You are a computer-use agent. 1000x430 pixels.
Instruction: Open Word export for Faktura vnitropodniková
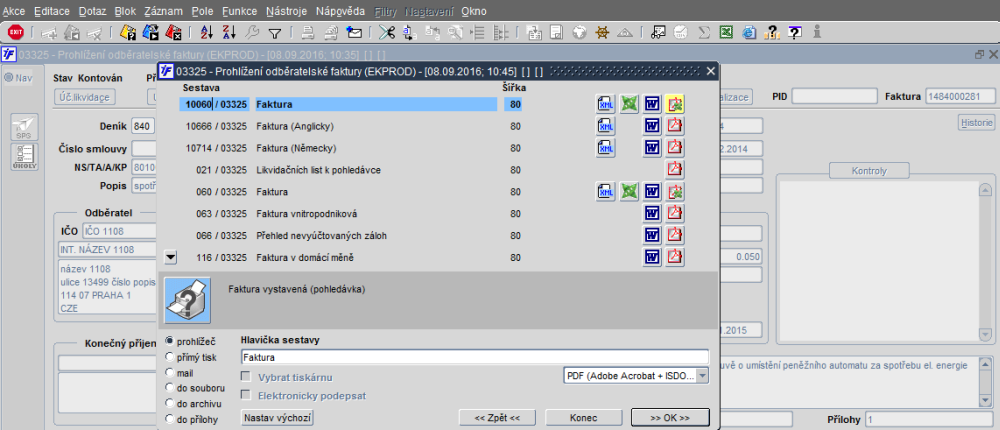(652, 212)
